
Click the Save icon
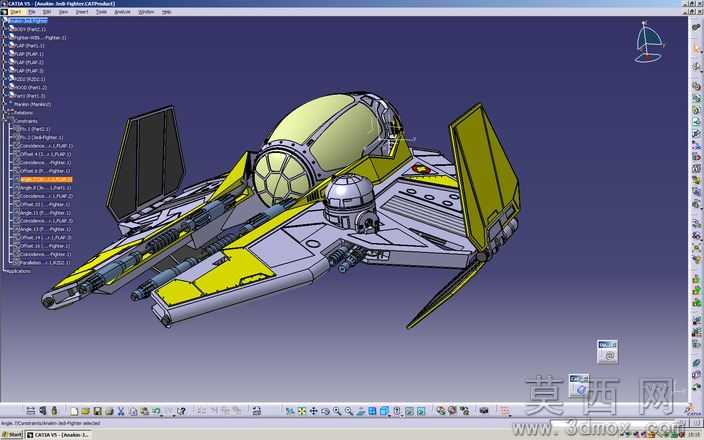point(97,411)
